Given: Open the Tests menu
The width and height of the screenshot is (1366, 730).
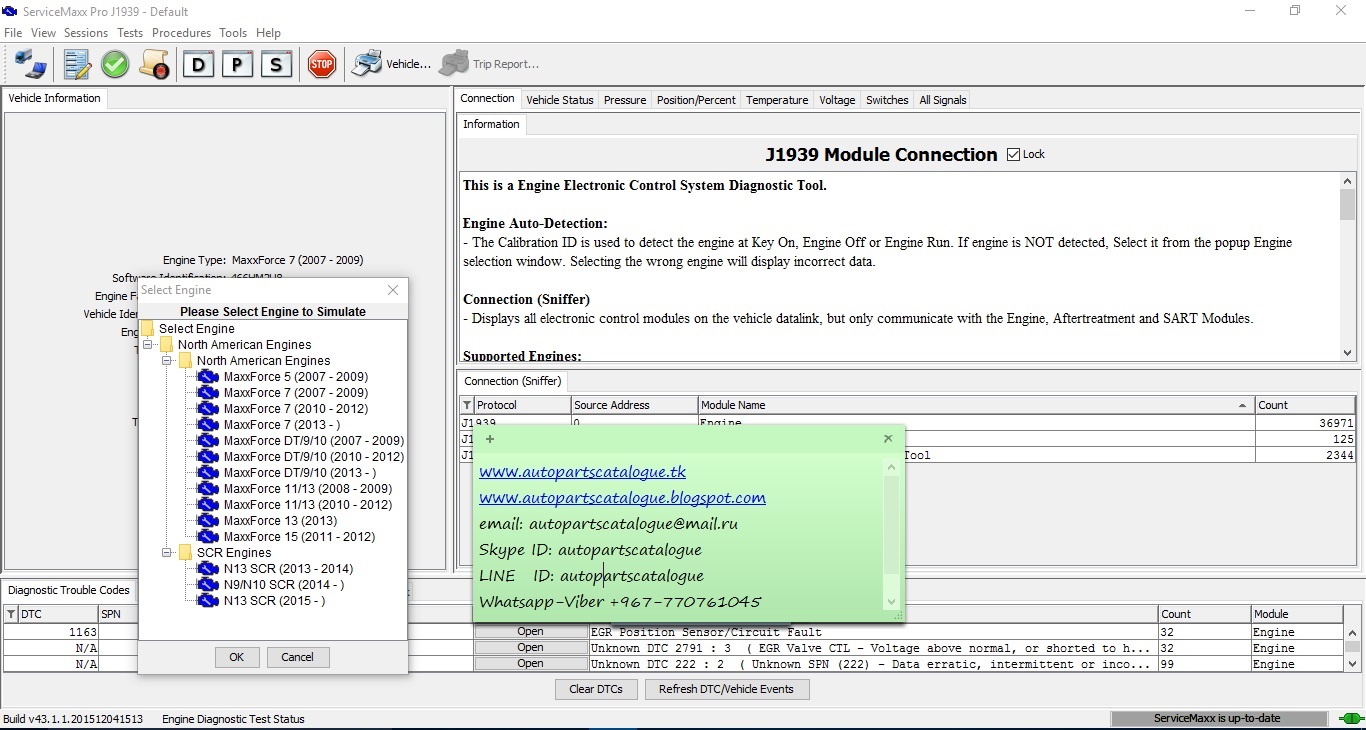Looking at the screenshot, I should point(130,33).
